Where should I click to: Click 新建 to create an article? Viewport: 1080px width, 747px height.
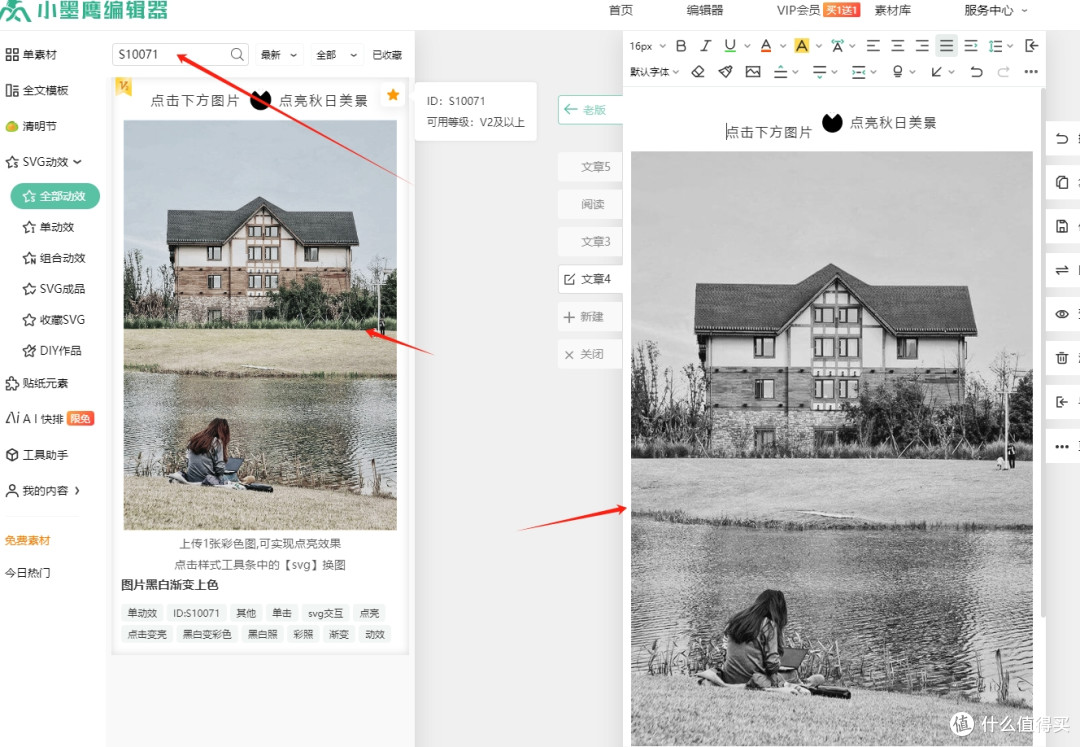590,317
